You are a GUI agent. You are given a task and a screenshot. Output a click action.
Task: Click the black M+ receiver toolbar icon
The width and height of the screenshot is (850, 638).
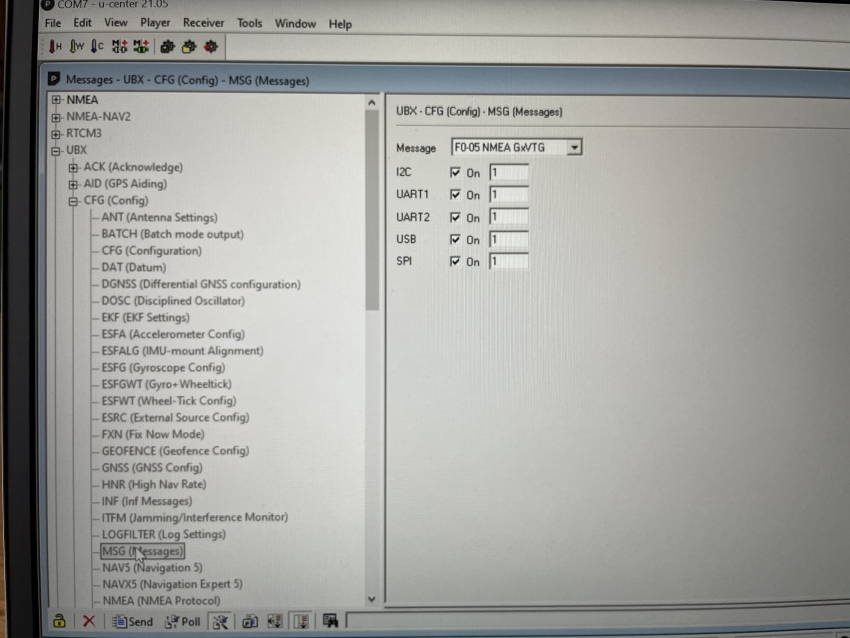coord(119,47)
